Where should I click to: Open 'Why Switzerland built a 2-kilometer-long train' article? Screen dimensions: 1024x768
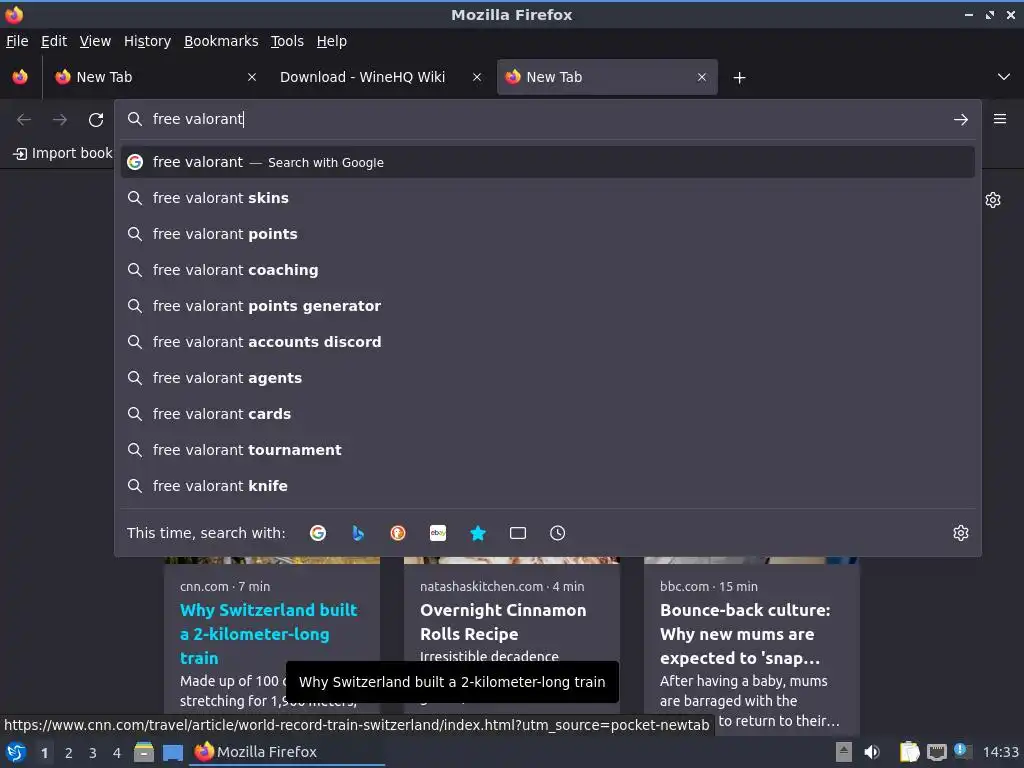coord(268,633)
